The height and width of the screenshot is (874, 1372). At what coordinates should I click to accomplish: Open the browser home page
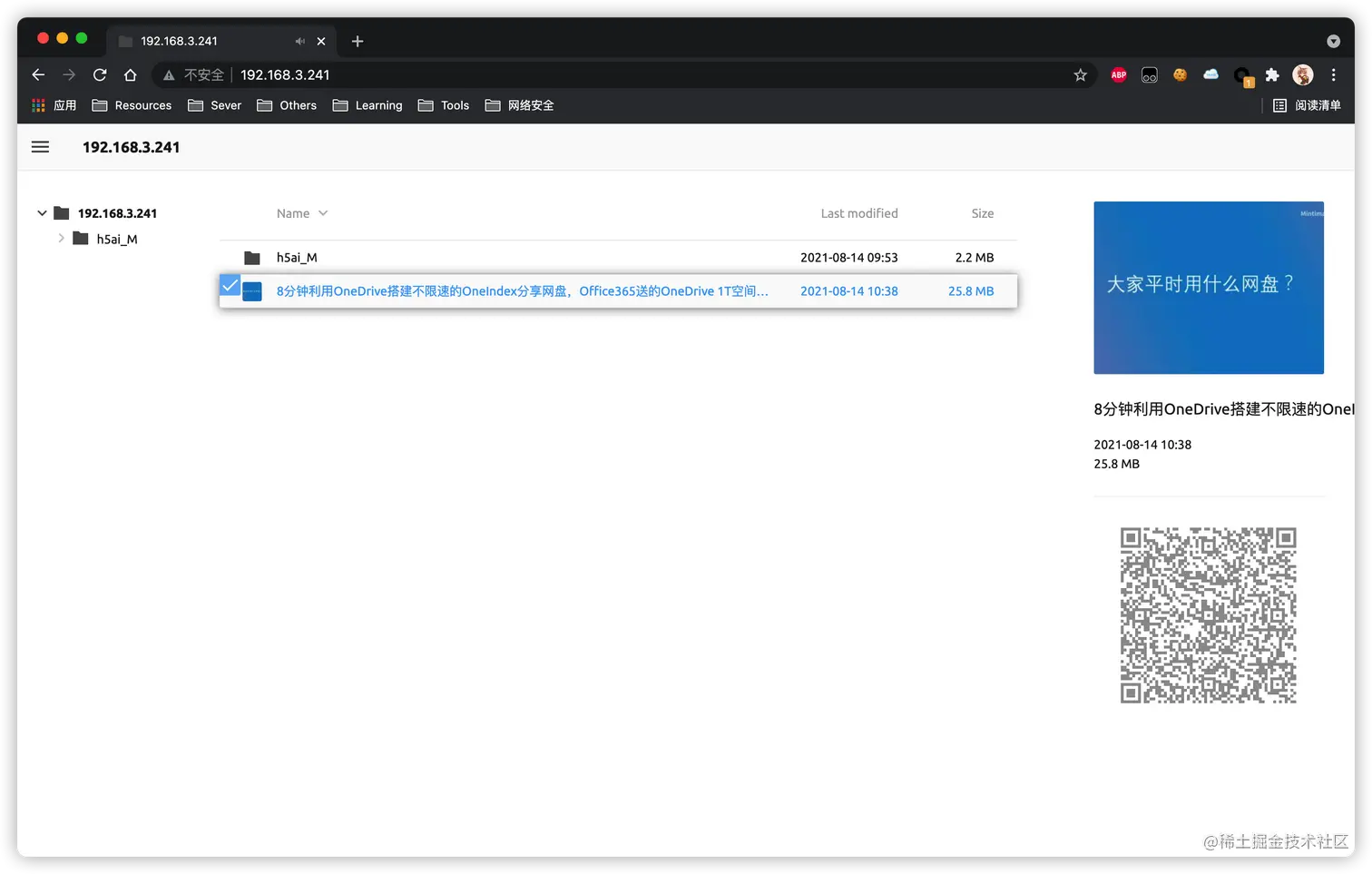point(131,74)
